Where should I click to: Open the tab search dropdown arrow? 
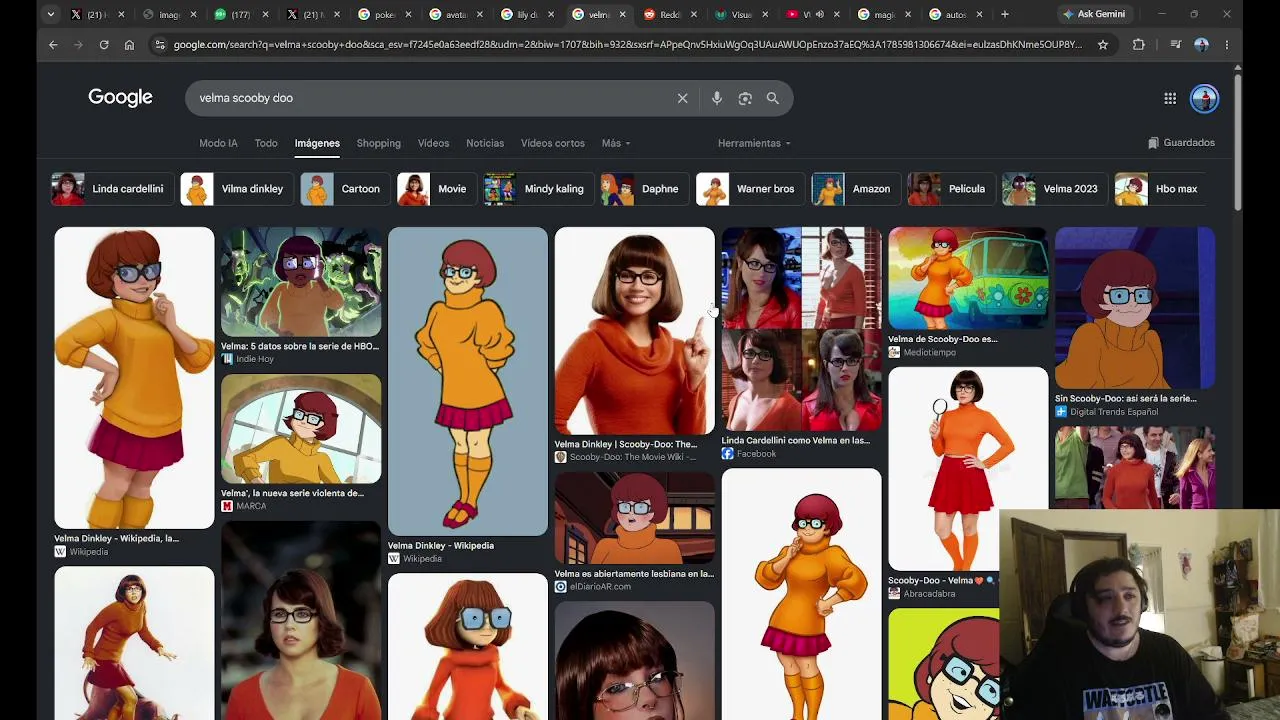point(50,14)
